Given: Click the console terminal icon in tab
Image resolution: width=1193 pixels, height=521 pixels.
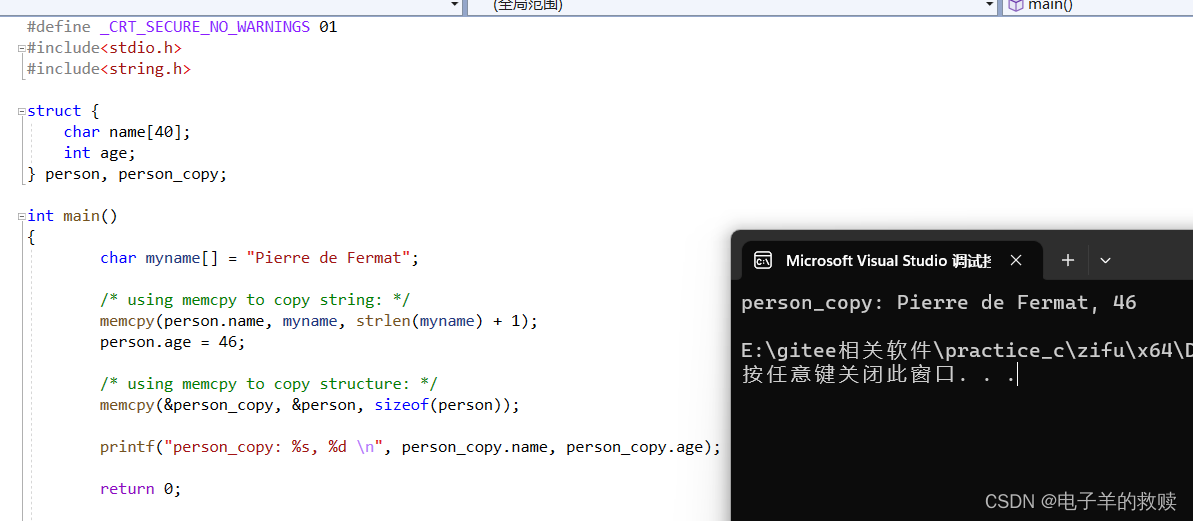Looking at the screenshot, I should tap(762, 261).
